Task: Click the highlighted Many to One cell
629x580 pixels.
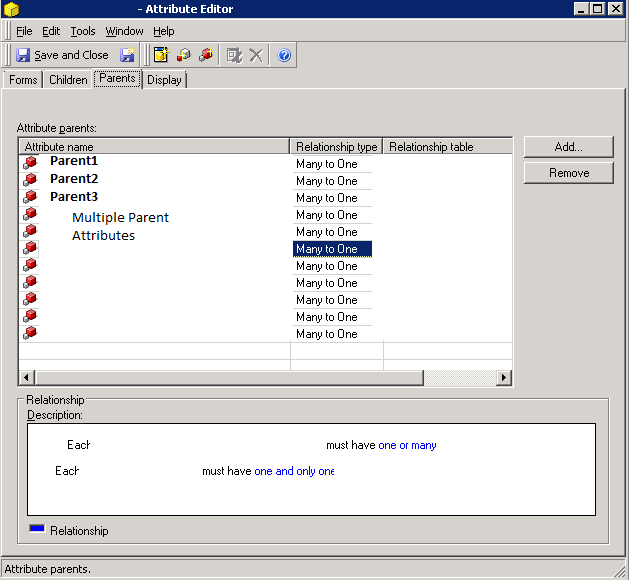Action: pyautogui.click(x=331, y=249)
